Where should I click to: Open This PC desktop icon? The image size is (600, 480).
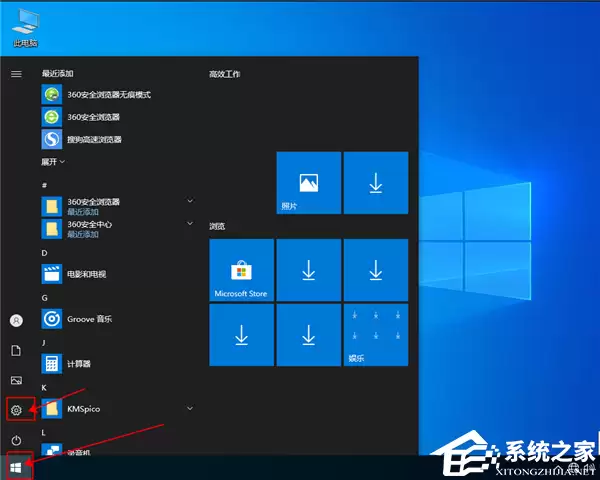25,28
